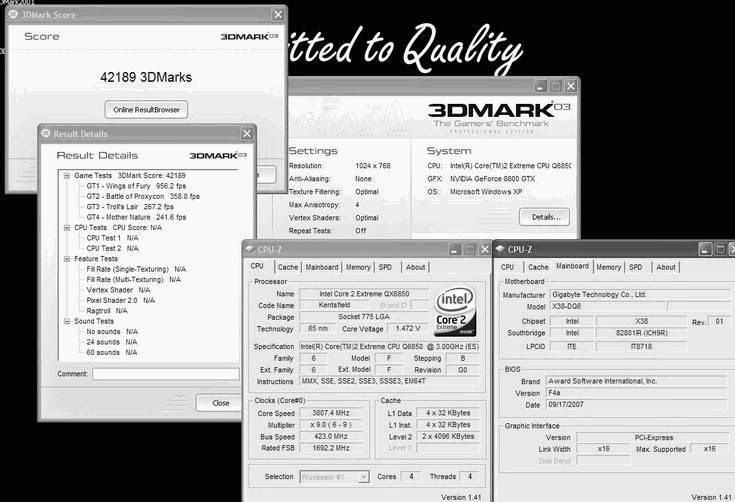This screenshot has width=735, height=502.
Task: Click 3DMark Score window title icon
Action: pyautogui.click(x=13, y=15)
